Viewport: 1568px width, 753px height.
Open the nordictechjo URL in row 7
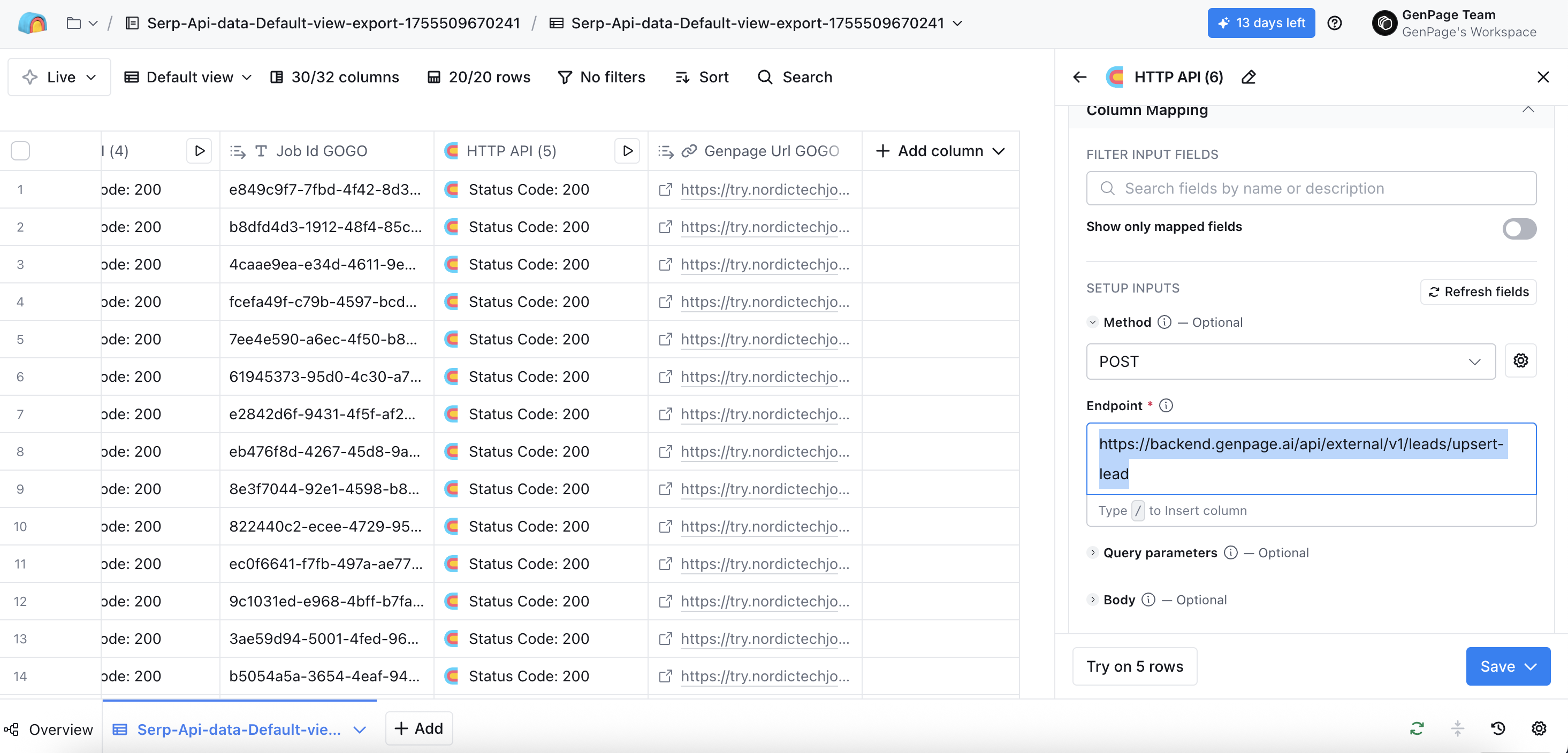tap(765, 413)
